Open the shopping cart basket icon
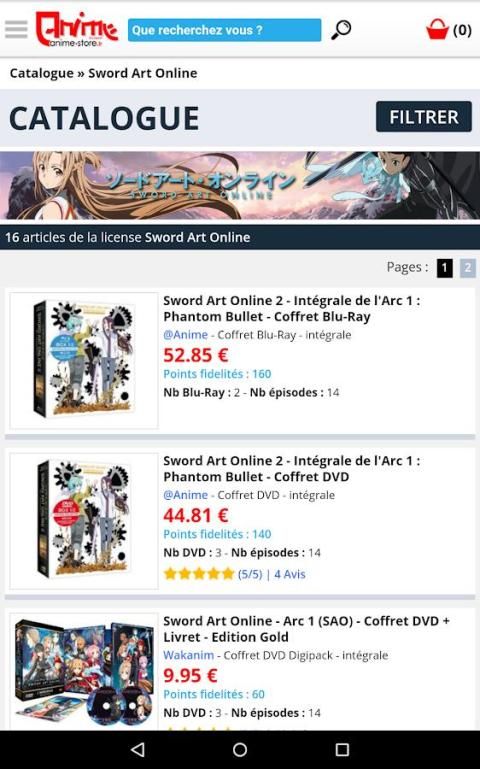This screenshot has height=769, width=480. (437, 29)
